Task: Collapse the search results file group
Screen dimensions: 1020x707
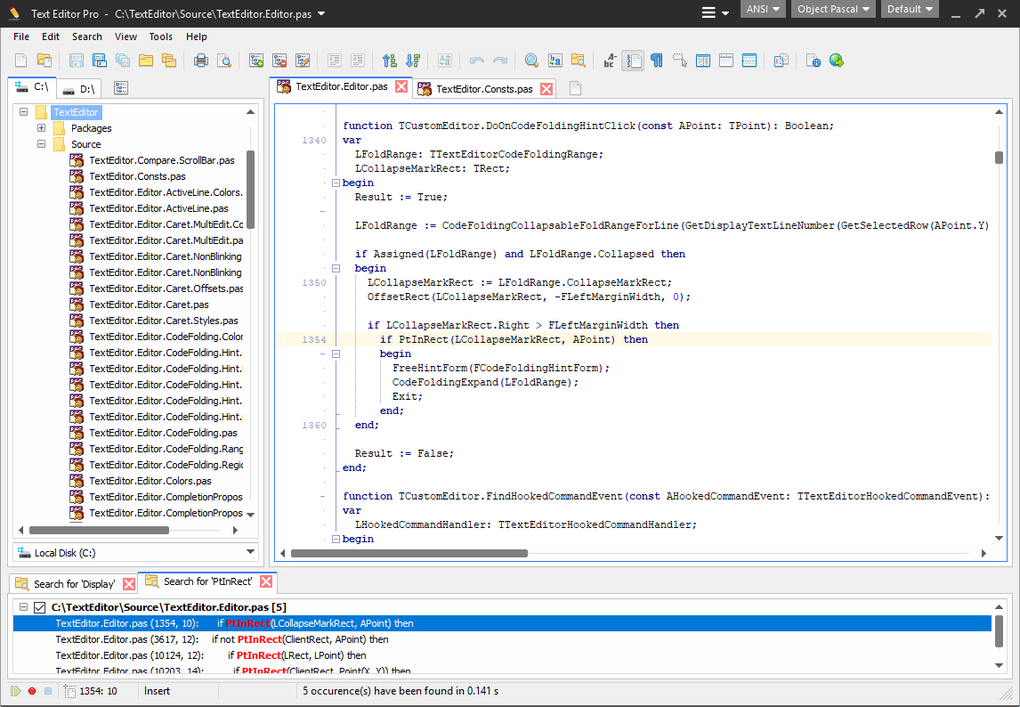Action: point(23,607)
